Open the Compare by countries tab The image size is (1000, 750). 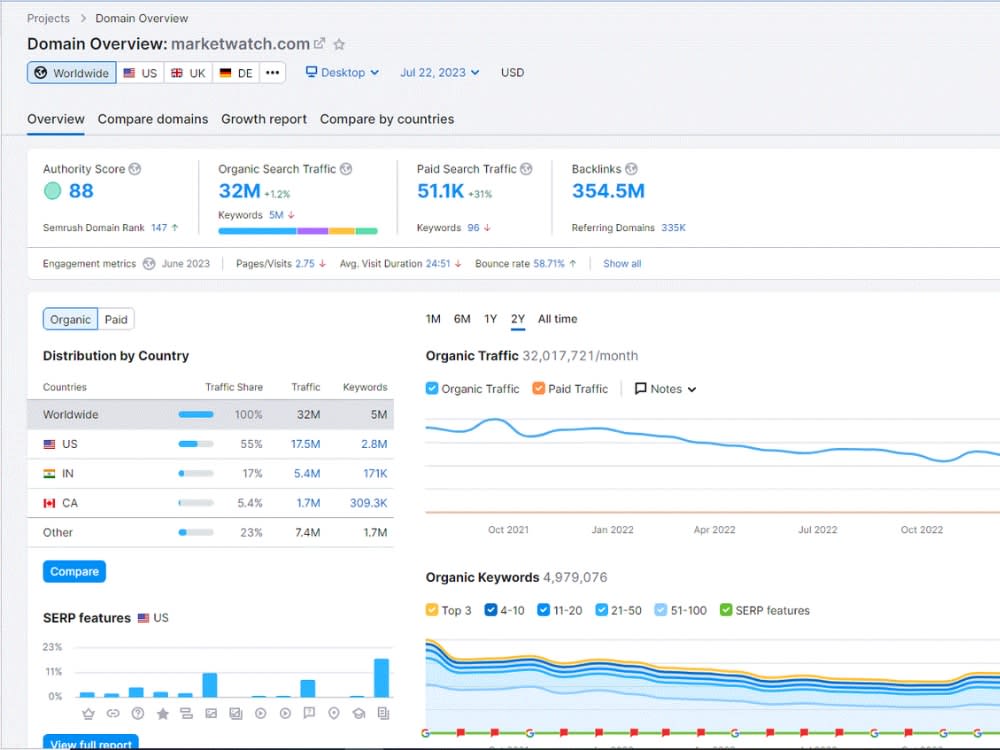[387, 119]
